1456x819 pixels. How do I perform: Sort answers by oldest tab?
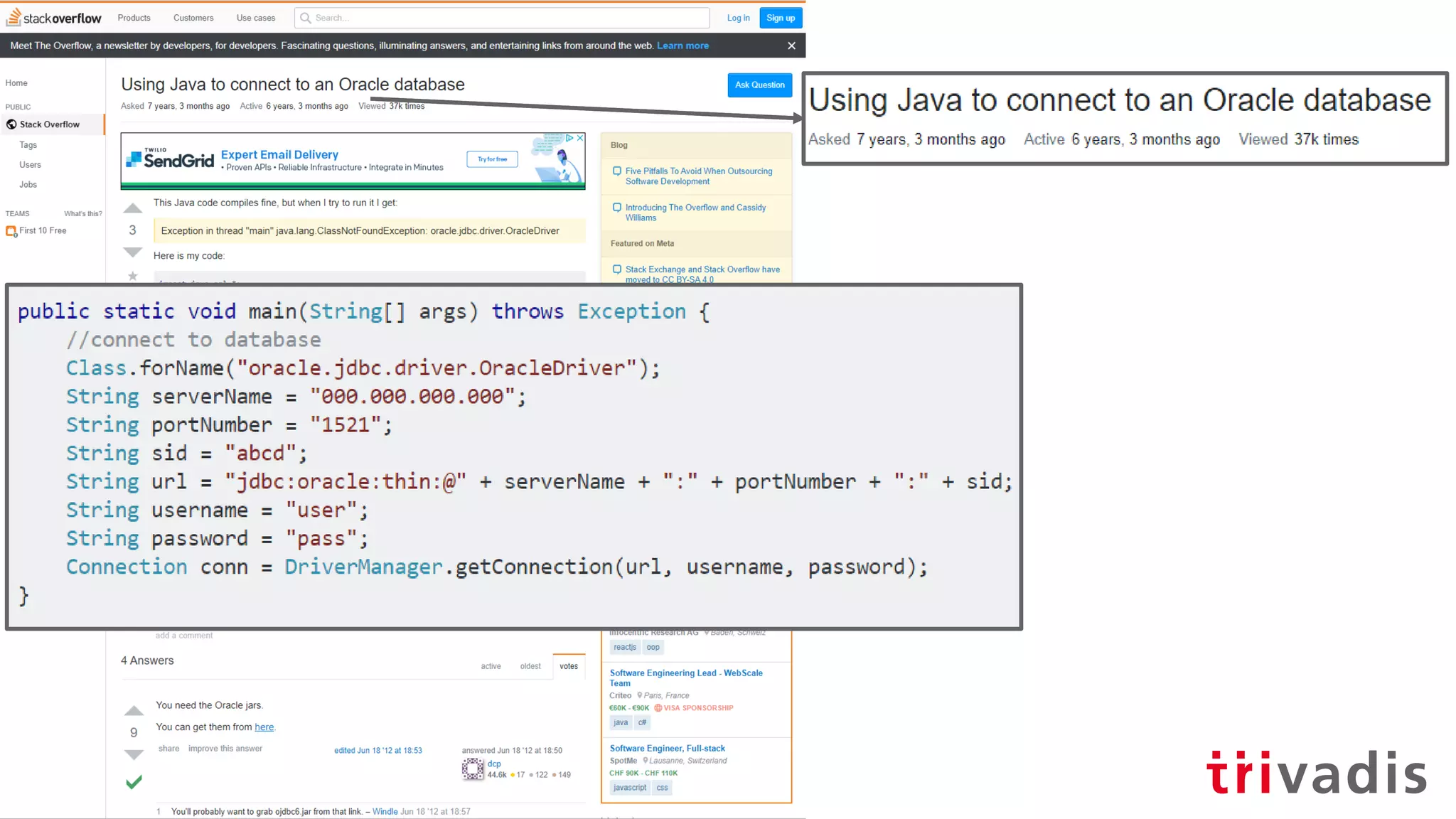click(x=530, y=666)
